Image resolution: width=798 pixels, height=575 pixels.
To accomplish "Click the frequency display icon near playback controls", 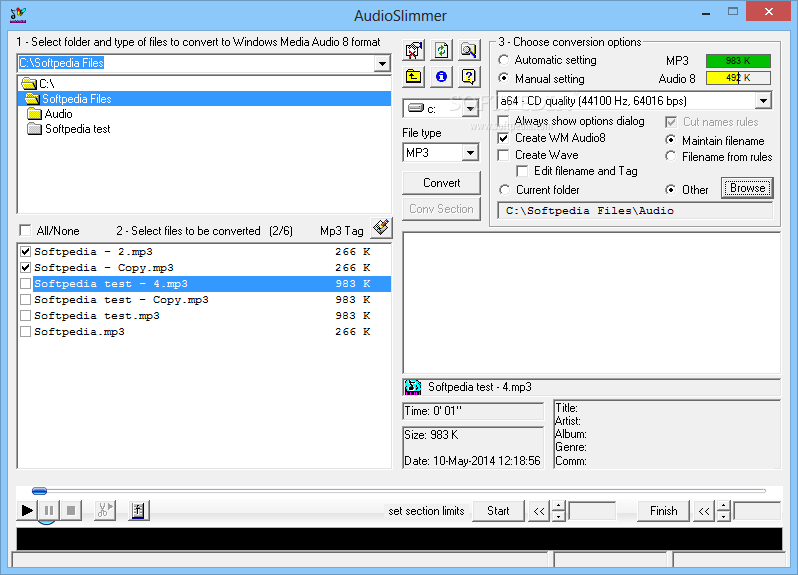I will [138, 510].
